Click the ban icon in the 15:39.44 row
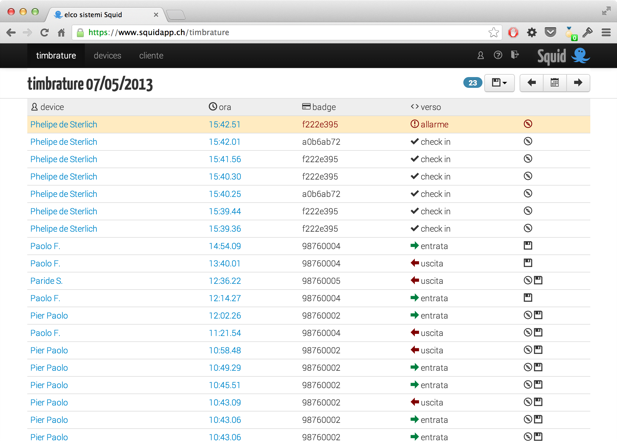 (x=528, y=211)
